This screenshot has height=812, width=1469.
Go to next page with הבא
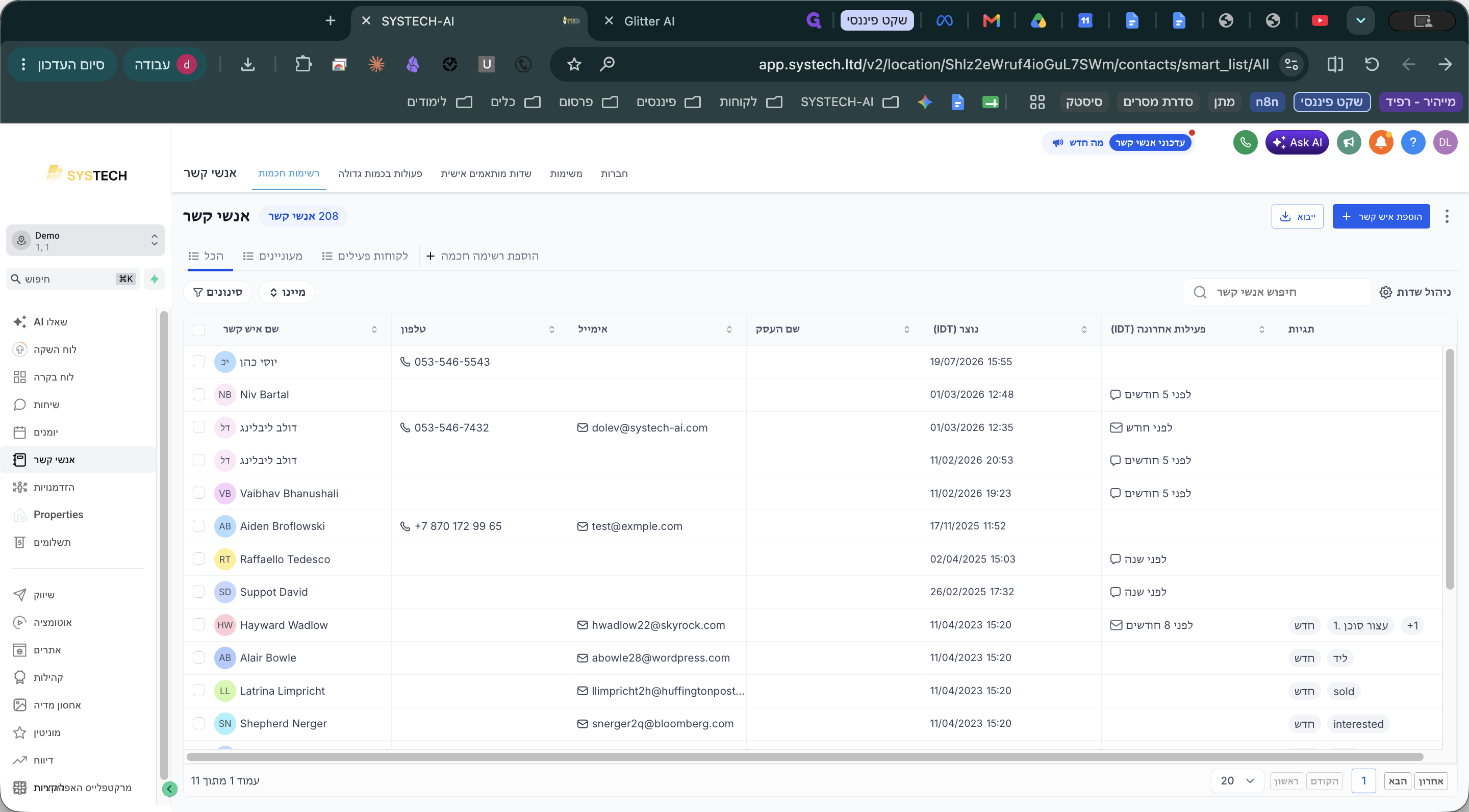1397,781
